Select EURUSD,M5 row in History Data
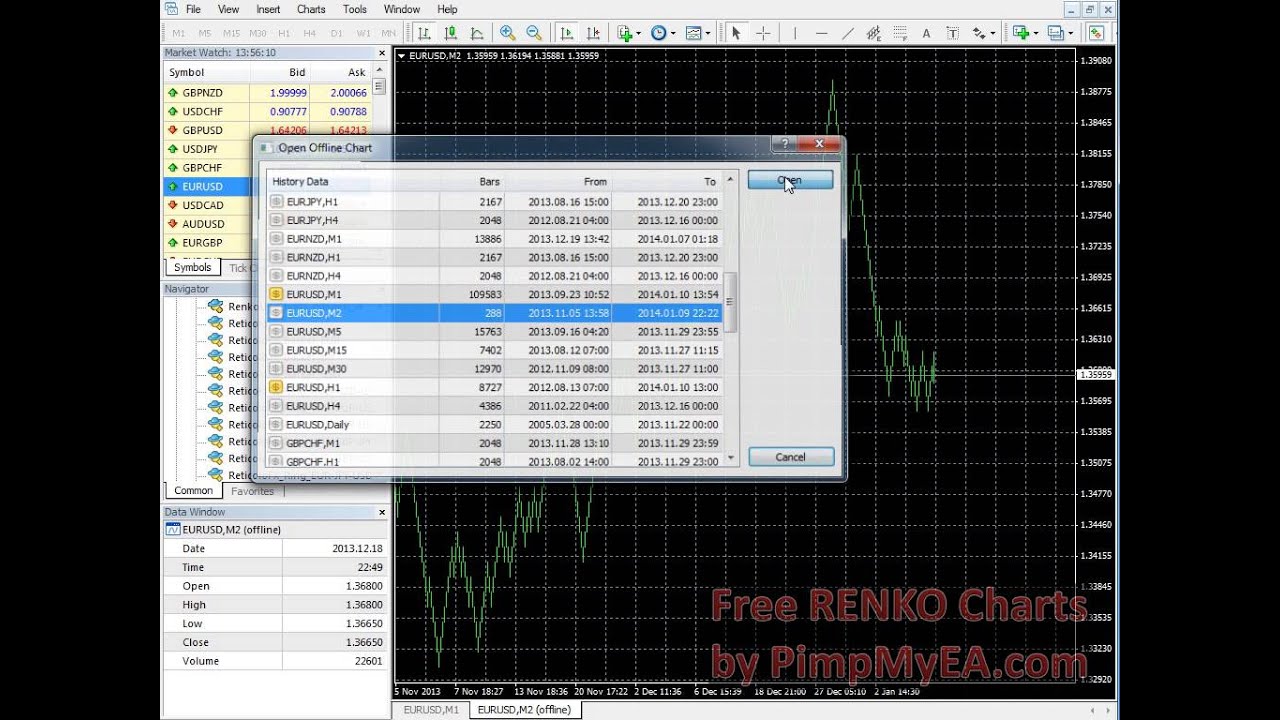The image size is (1280, 720). tap(494, 331)
